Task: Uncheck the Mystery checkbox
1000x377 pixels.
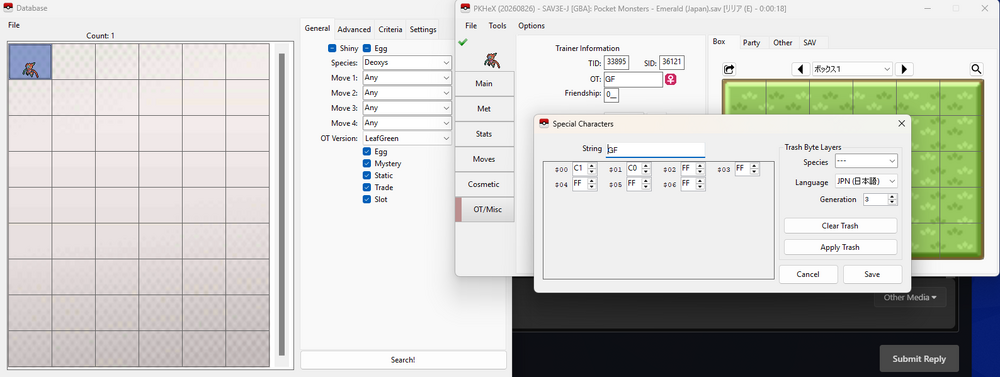Action: [367, 163]
